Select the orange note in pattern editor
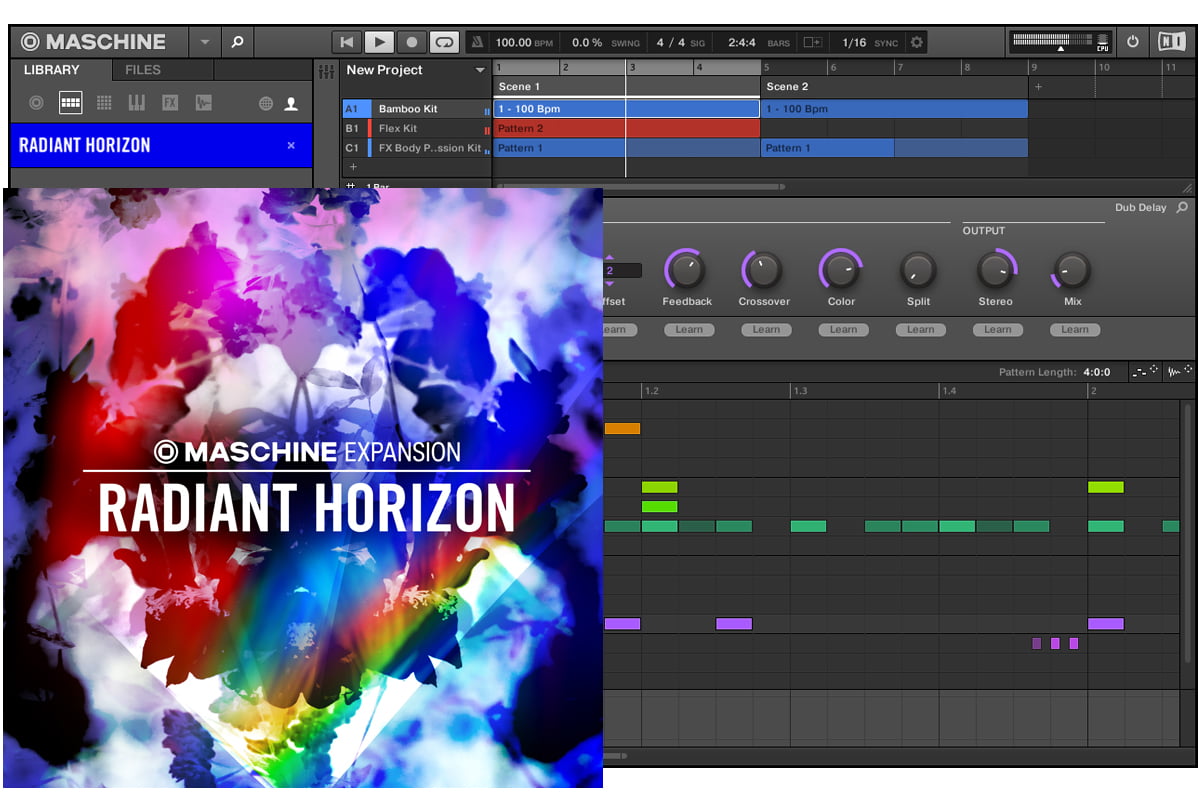 (622, 428)
